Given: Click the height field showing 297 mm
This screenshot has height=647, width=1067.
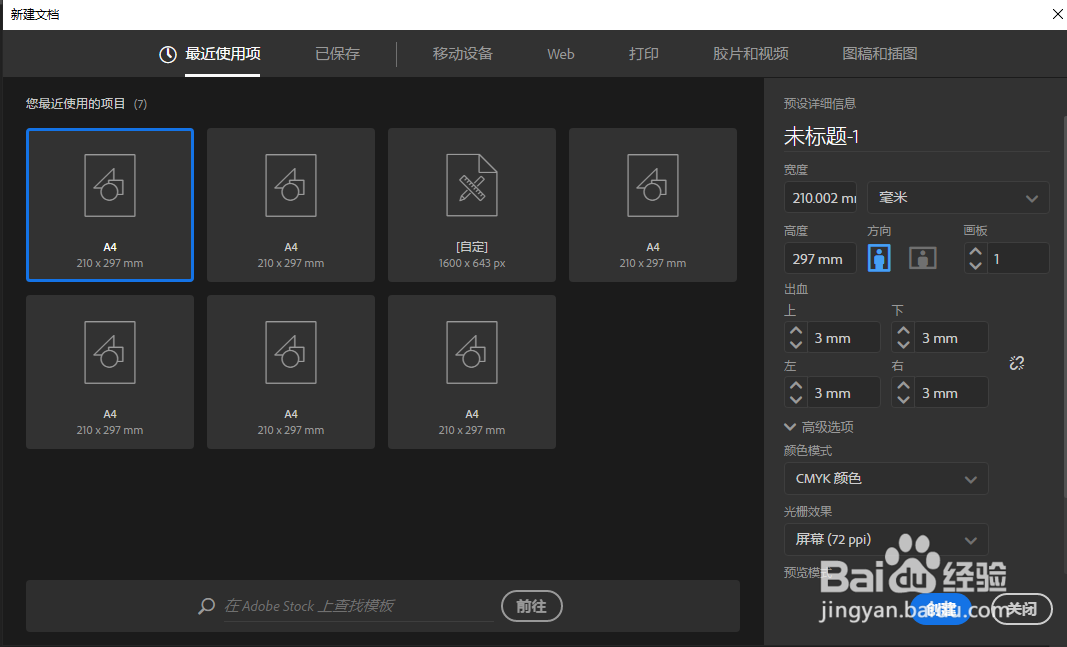Looking at the screenshot, I should pyautogui.click(x=820, y=259).
